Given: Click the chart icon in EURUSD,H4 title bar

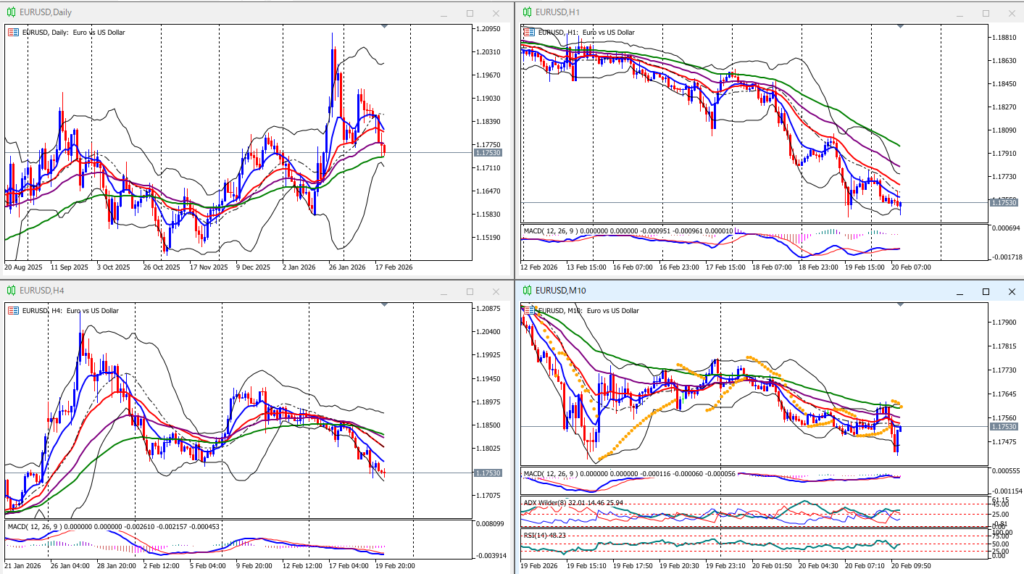Looking at the screenshot, I should (11, 291).
